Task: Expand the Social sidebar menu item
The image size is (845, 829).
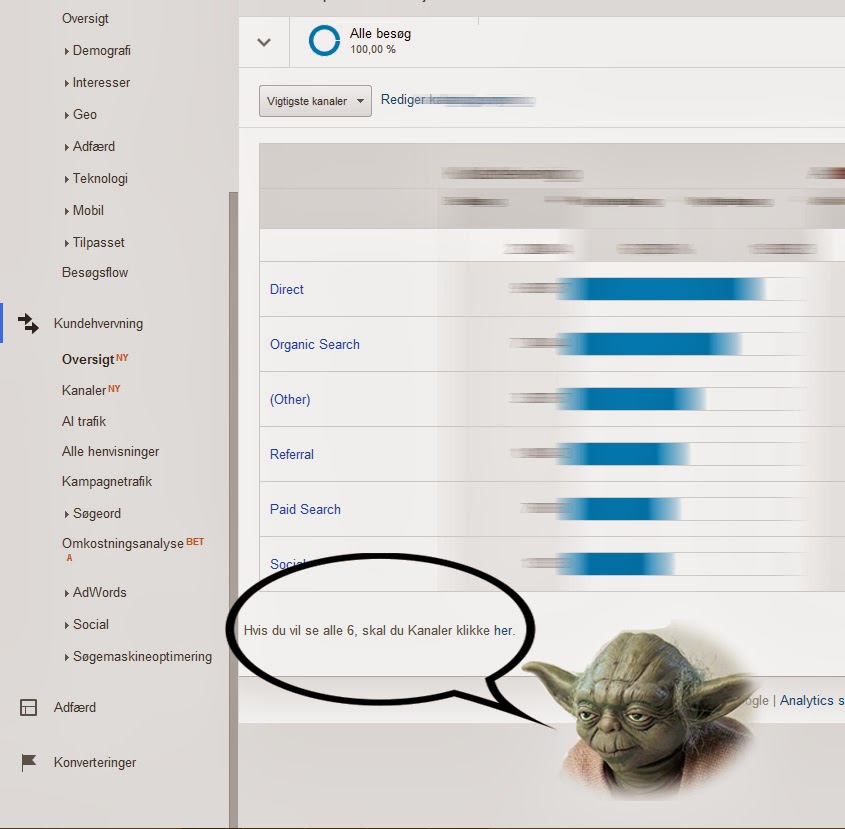Action: click(87, 624)
